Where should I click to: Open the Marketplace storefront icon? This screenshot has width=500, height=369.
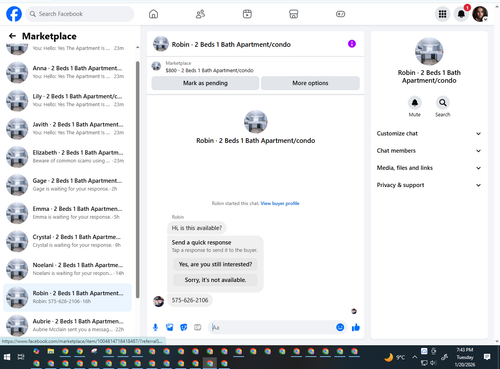pos(293,14)
